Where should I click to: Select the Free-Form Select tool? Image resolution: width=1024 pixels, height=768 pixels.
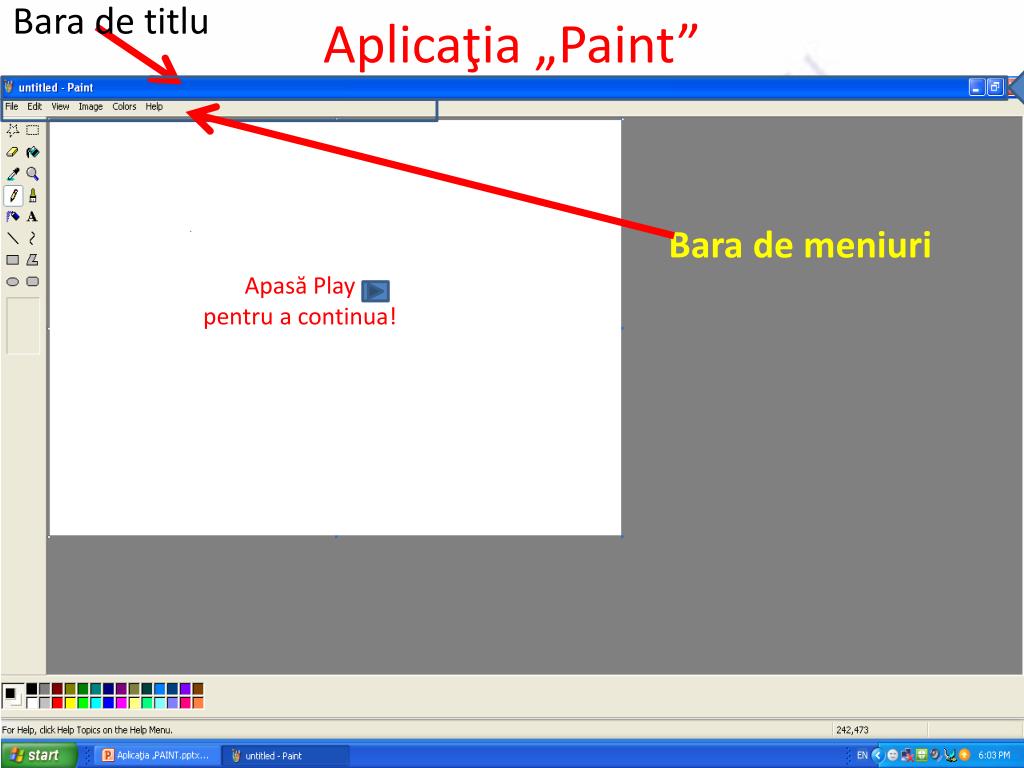pos(12,130)
